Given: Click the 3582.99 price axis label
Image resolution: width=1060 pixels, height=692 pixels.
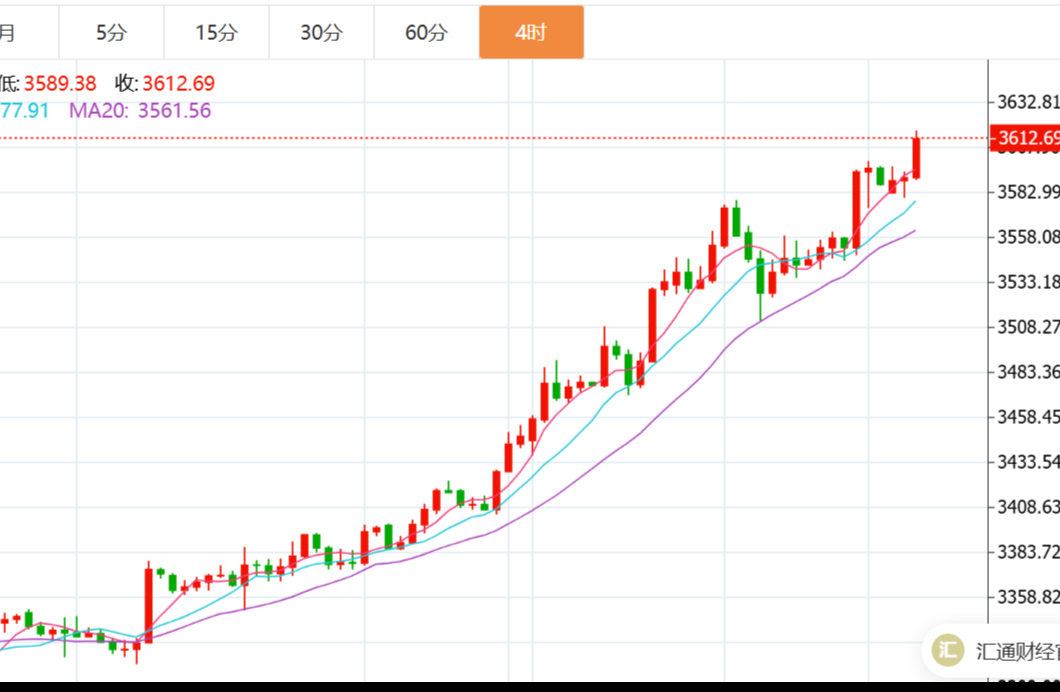Looking at the screenshot, I should pyautogui.click(x=1028, y=192).
